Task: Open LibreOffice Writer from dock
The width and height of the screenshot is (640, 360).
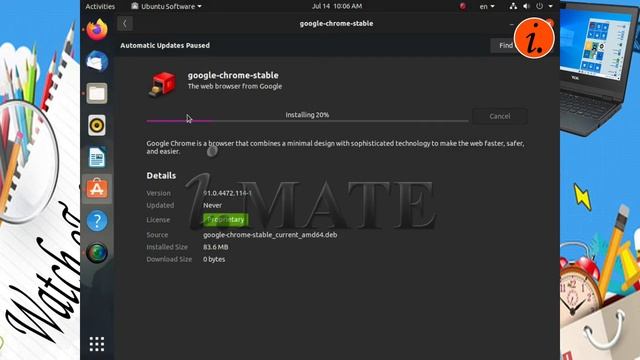Action: pos(97,157)
